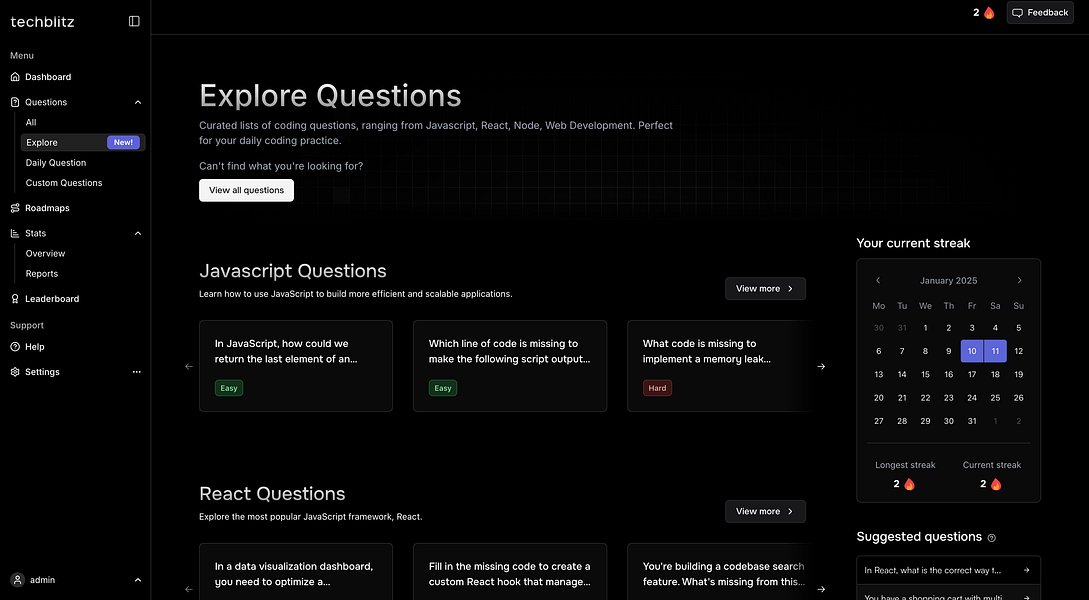Click the Help question mark icon
The height and width of the screenshot is (600, 1089).
tap(15, 347)
